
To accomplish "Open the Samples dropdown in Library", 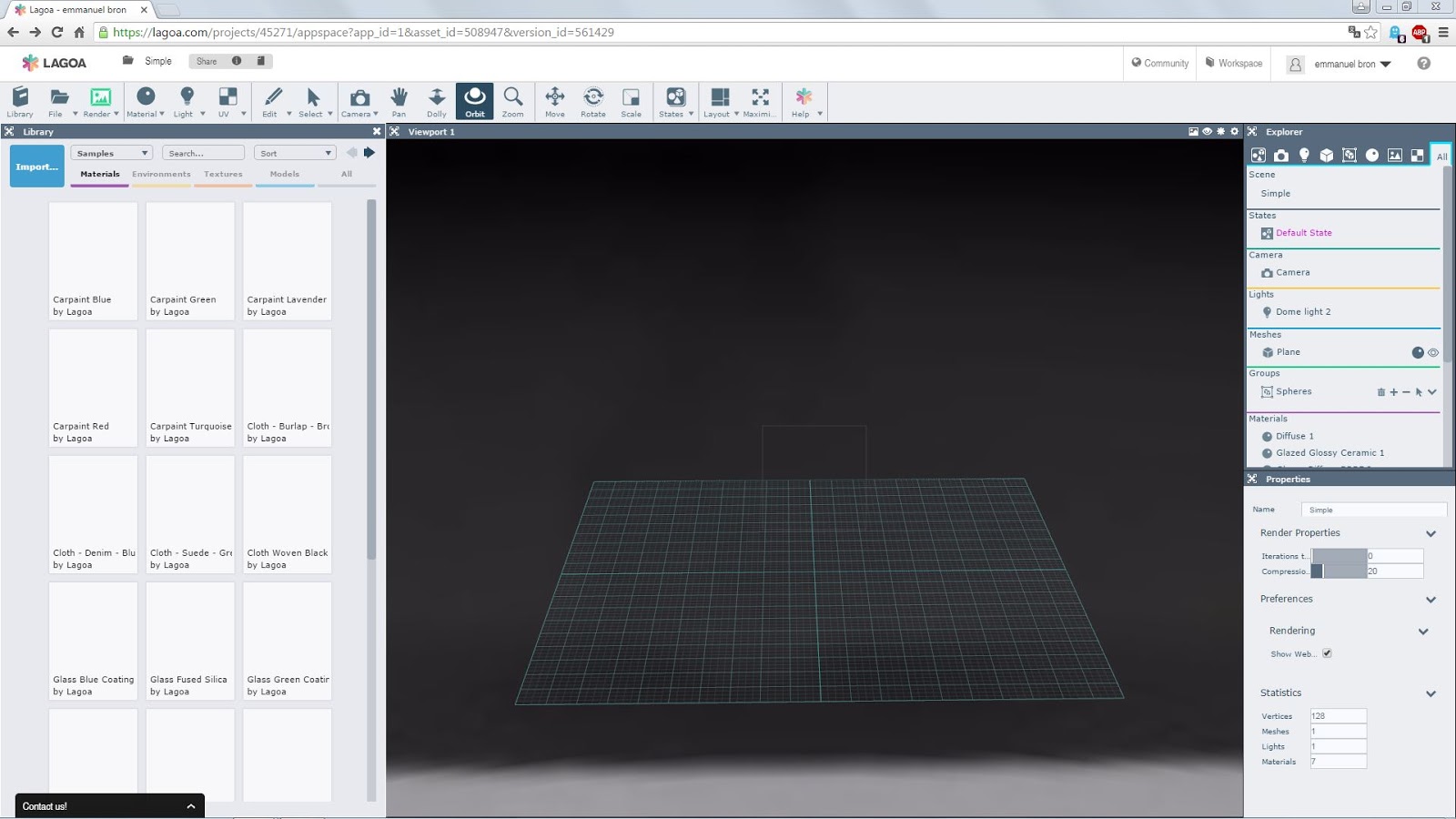I will [x=112, y=153].
